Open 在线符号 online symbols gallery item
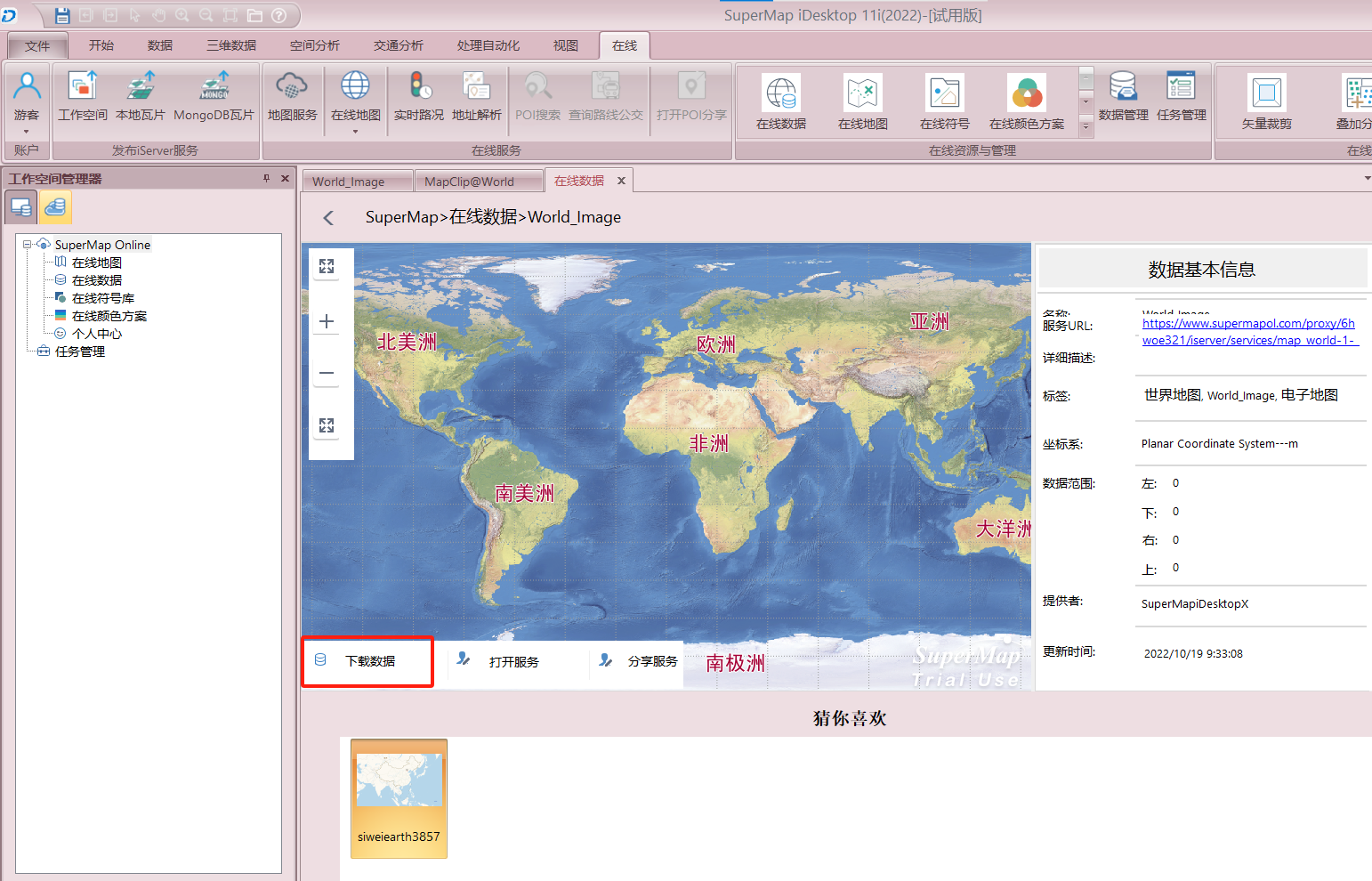 pyautogui.click(x=945, y=101)
